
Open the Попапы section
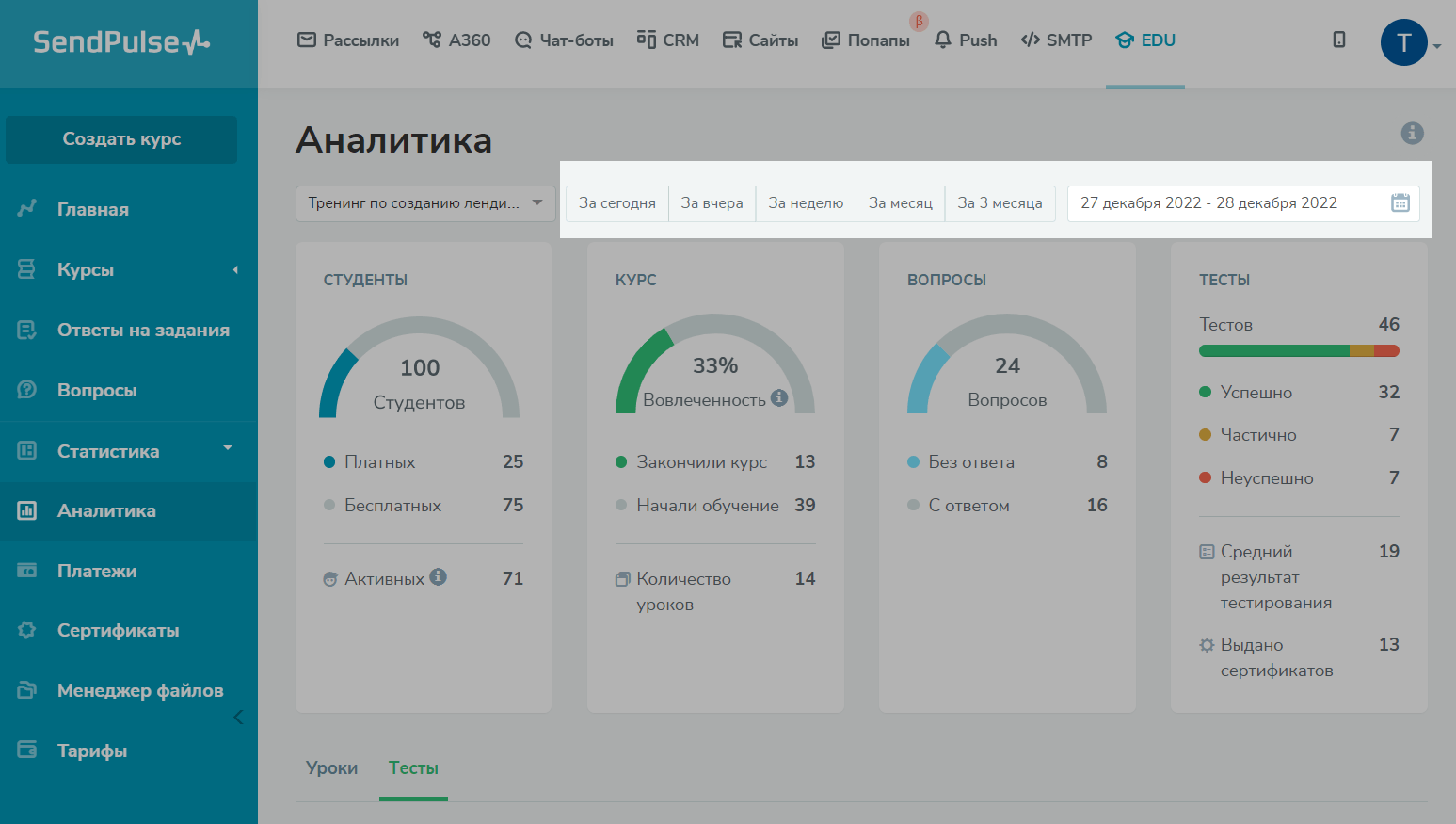866,40
